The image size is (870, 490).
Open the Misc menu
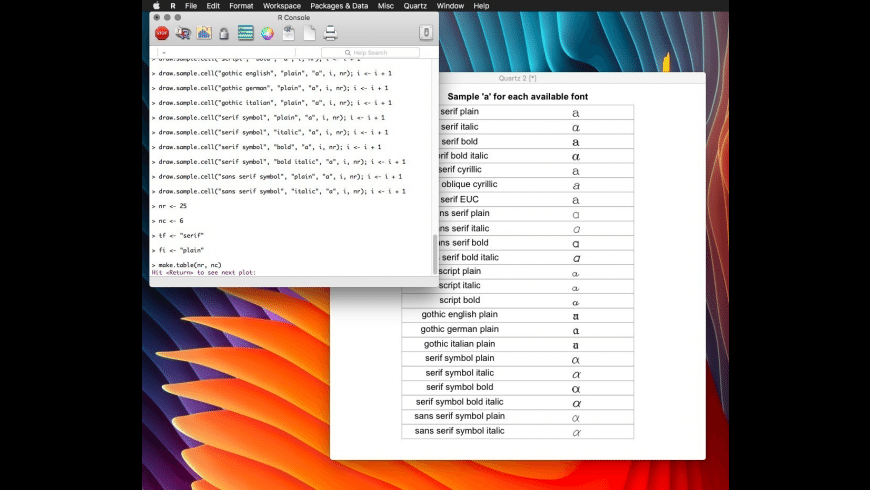click(x=385, y=6)
